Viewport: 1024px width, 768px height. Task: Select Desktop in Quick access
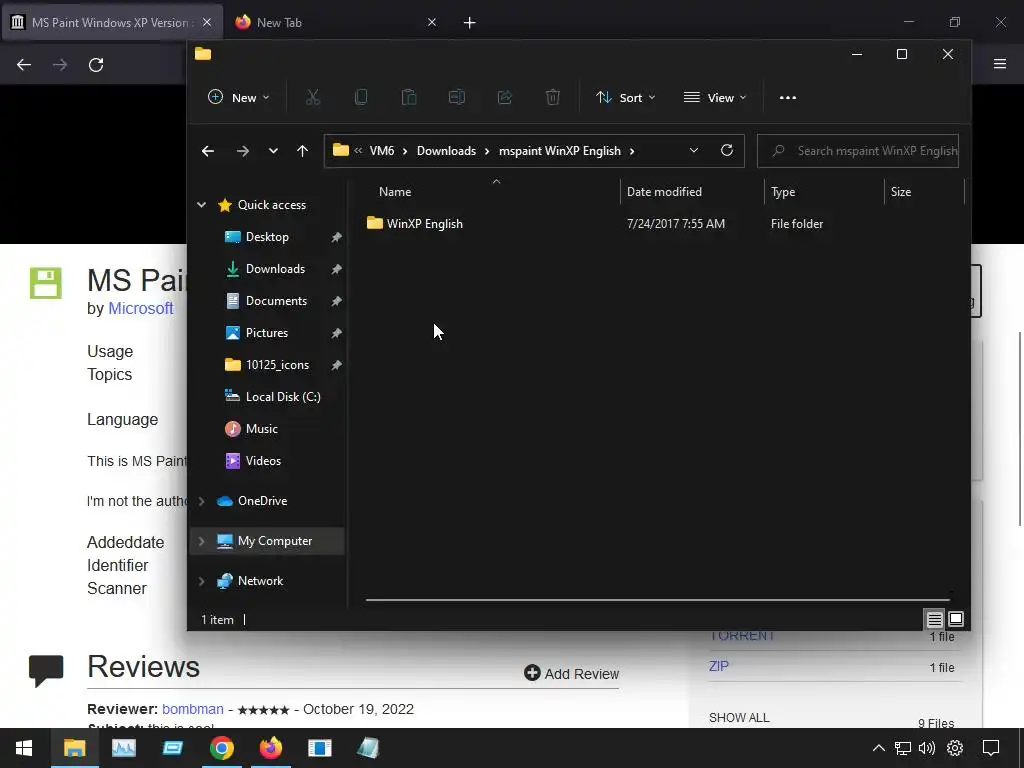pos(267,236)
